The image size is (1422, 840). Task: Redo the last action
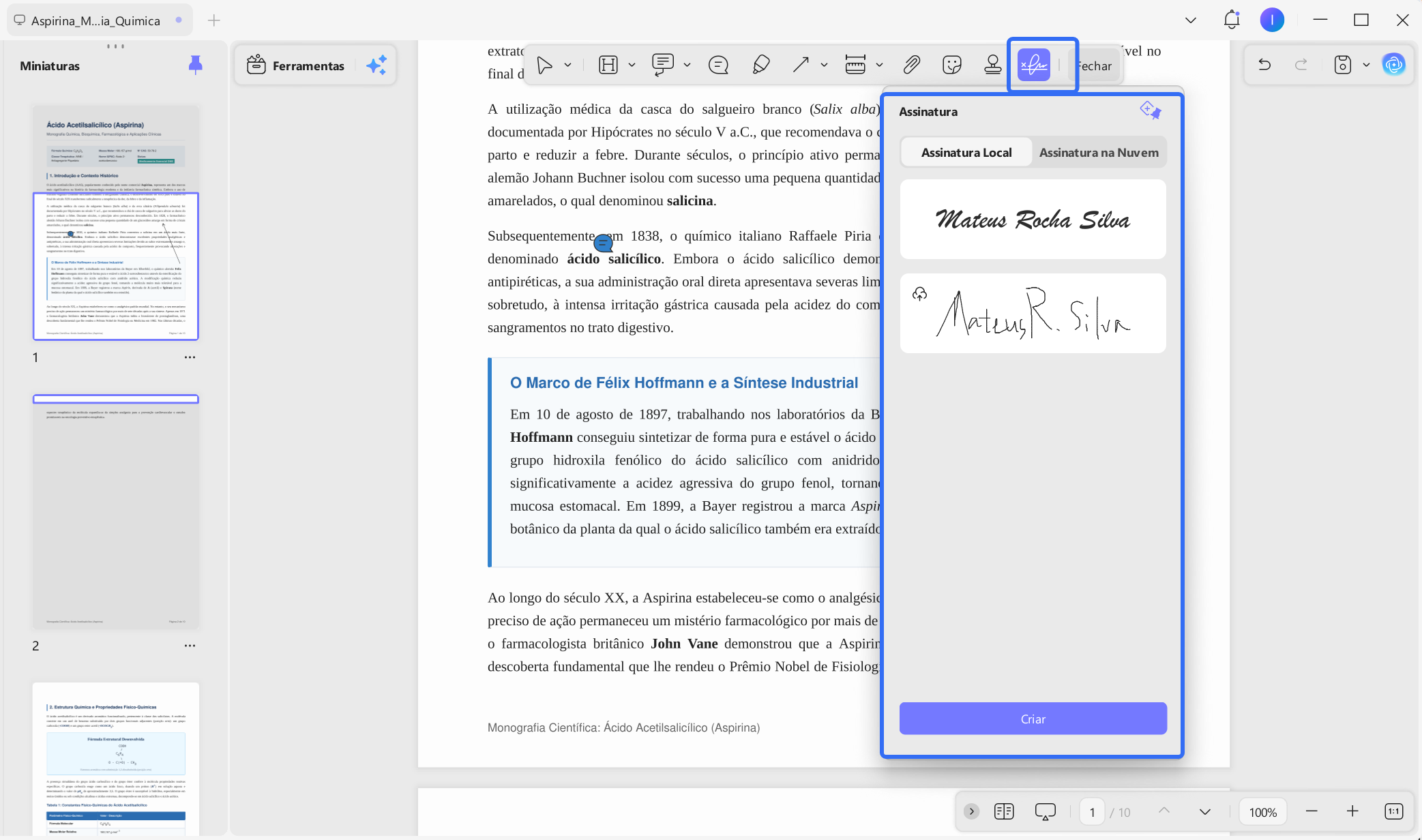1301,65
